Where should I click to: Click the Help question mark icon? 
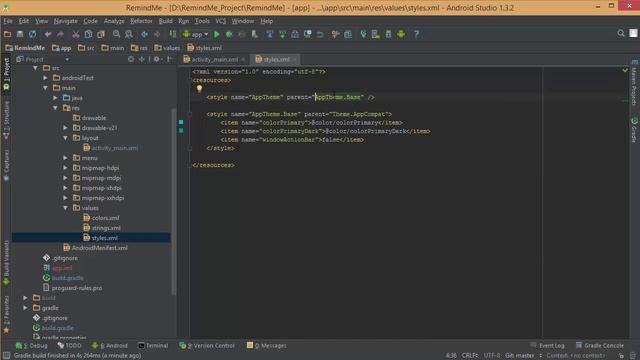pos(416,34)
